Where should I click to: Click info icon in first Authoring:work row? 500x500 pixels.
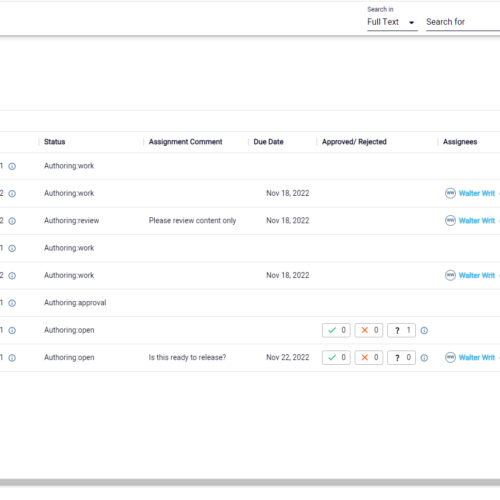click(x=12, y=166)
